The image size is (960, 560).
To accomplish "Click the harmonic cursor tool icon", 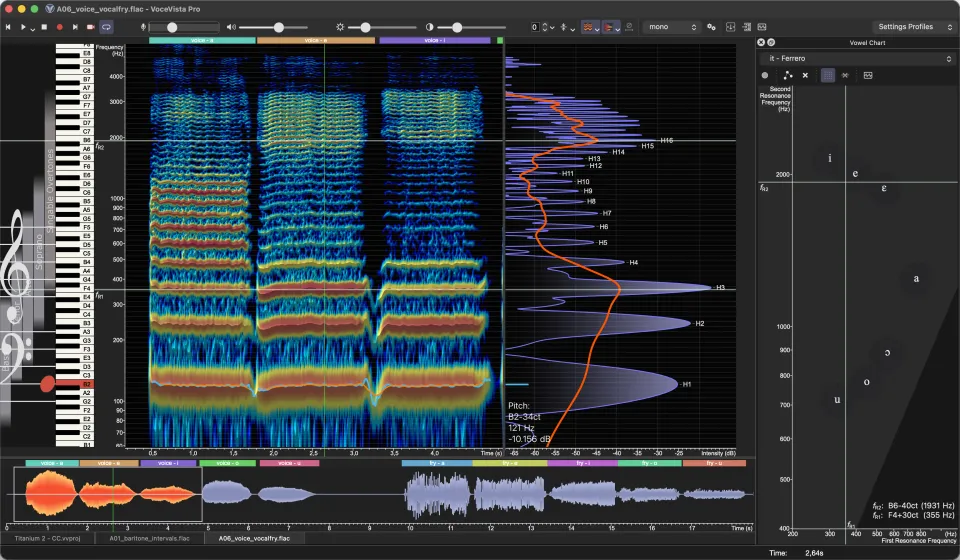I will click(563, 27).
